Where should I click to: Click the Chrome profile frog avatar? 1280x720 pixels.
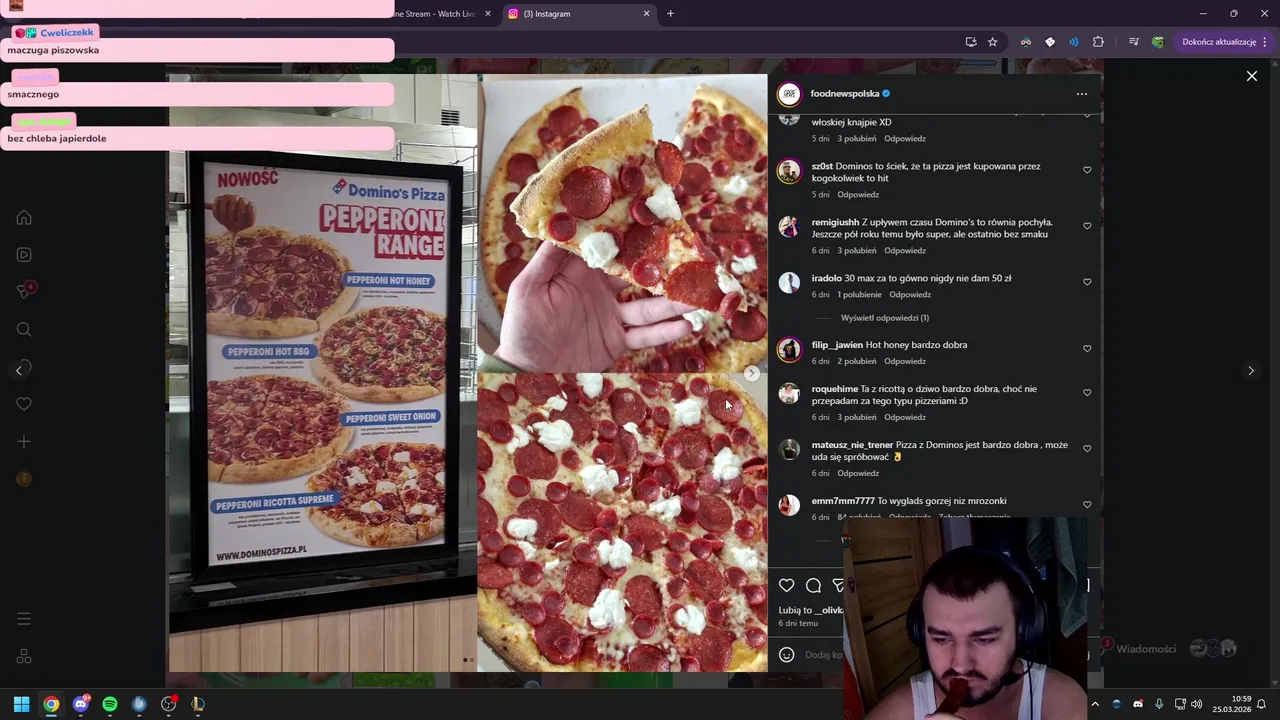(x=1157, y=42)
